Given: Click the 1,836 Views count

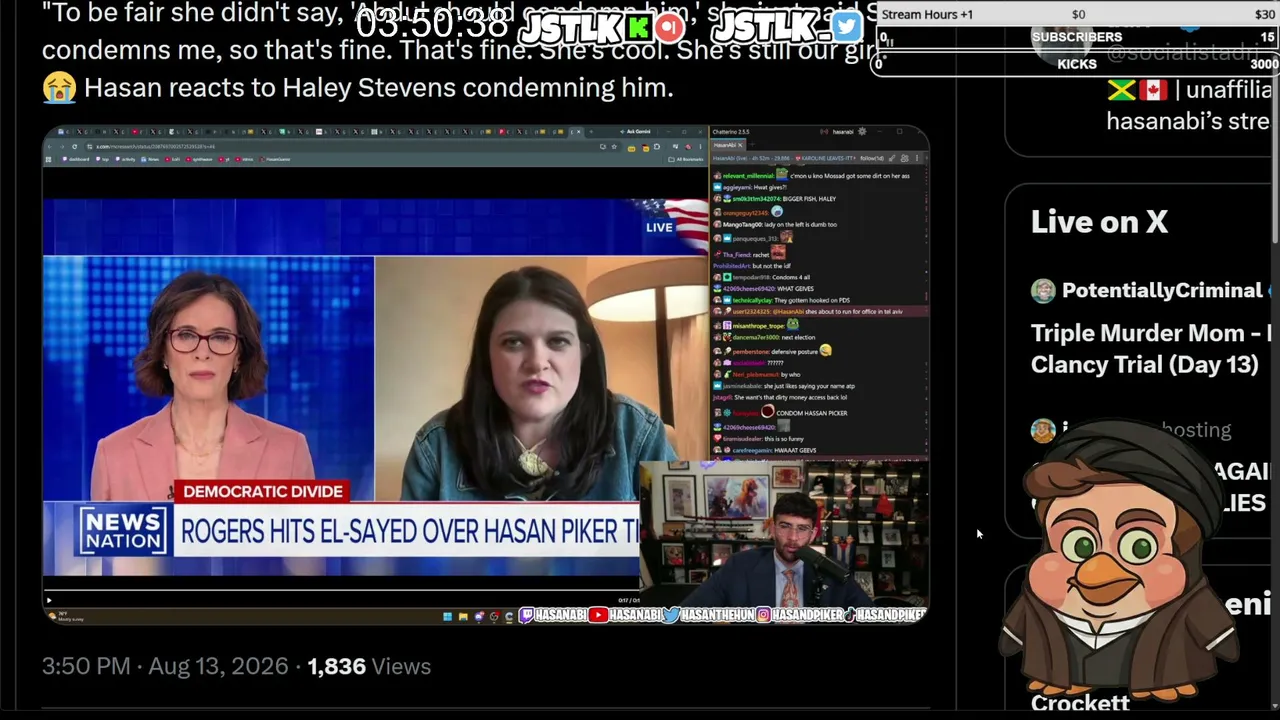Looking at the screenshot, I should 369,666.
